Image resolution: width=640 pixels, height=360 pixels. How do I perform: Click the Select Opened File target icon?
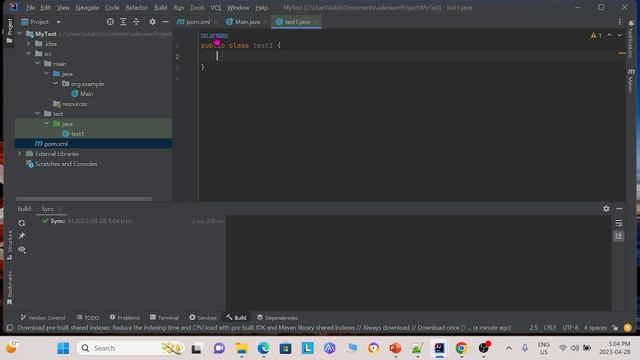(110, 22)
